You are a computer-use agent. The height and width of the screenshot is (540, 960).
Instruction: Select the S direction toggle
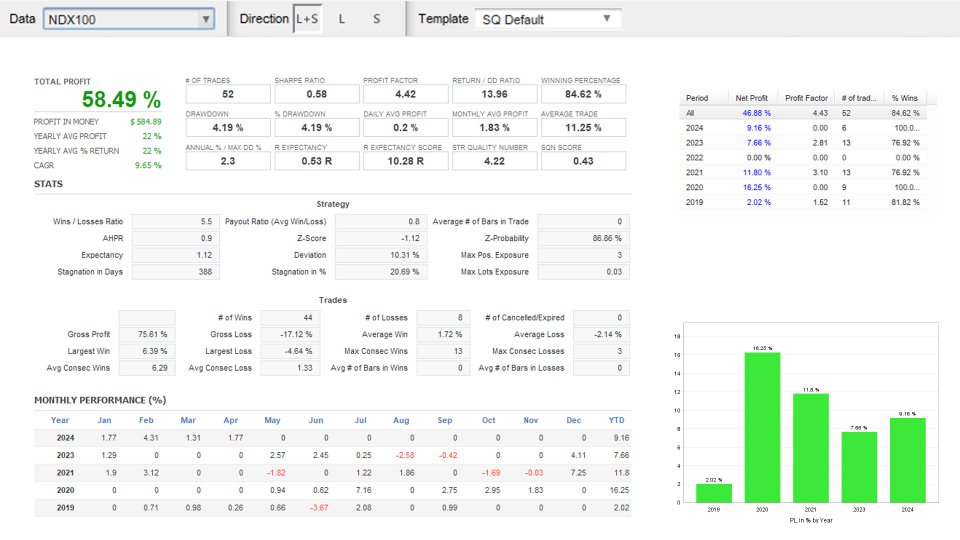tap(377, 19)
